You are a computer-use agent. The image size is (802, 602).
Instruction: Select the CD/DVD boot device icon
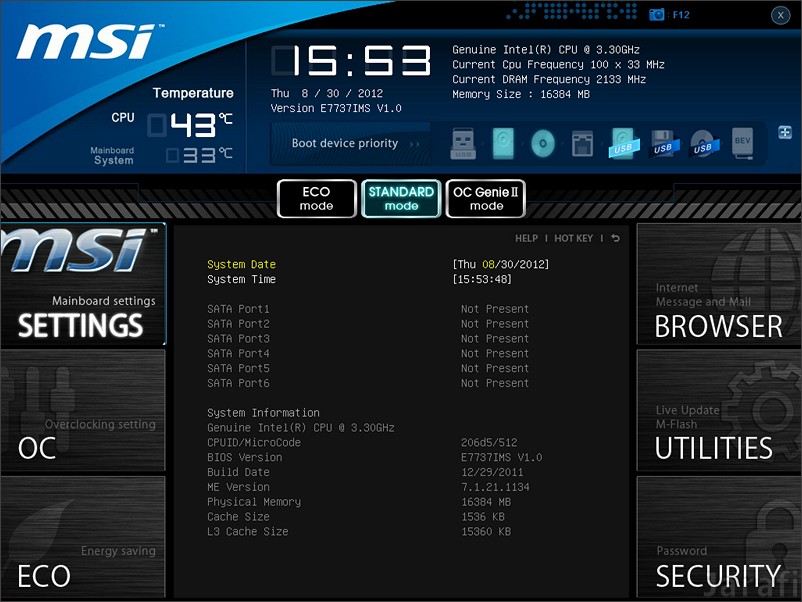[543, 144]
